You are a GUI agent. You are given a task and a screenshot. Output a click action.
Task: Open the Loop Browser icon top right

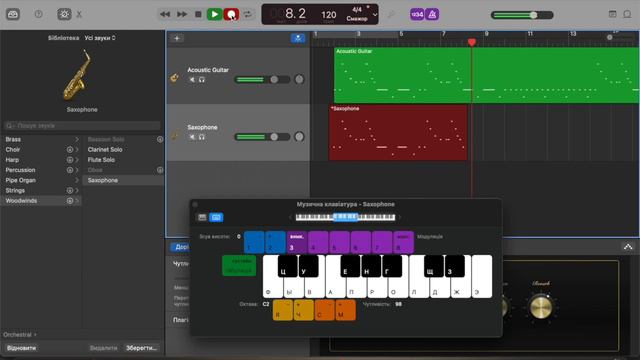point(627,14)
